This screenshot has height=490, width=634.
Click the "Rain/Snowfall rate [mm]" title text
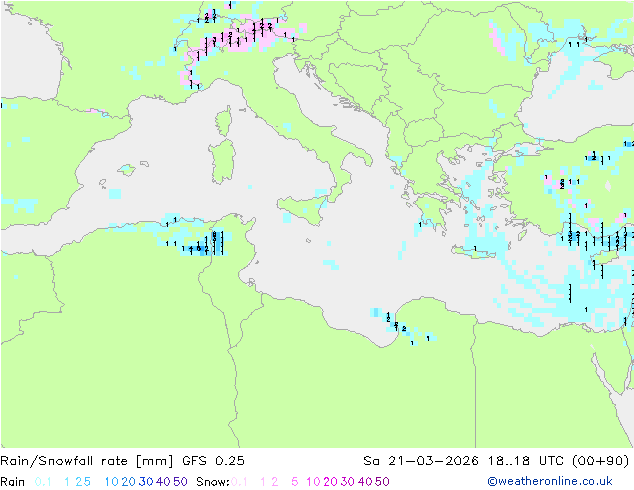click(87, 461)
